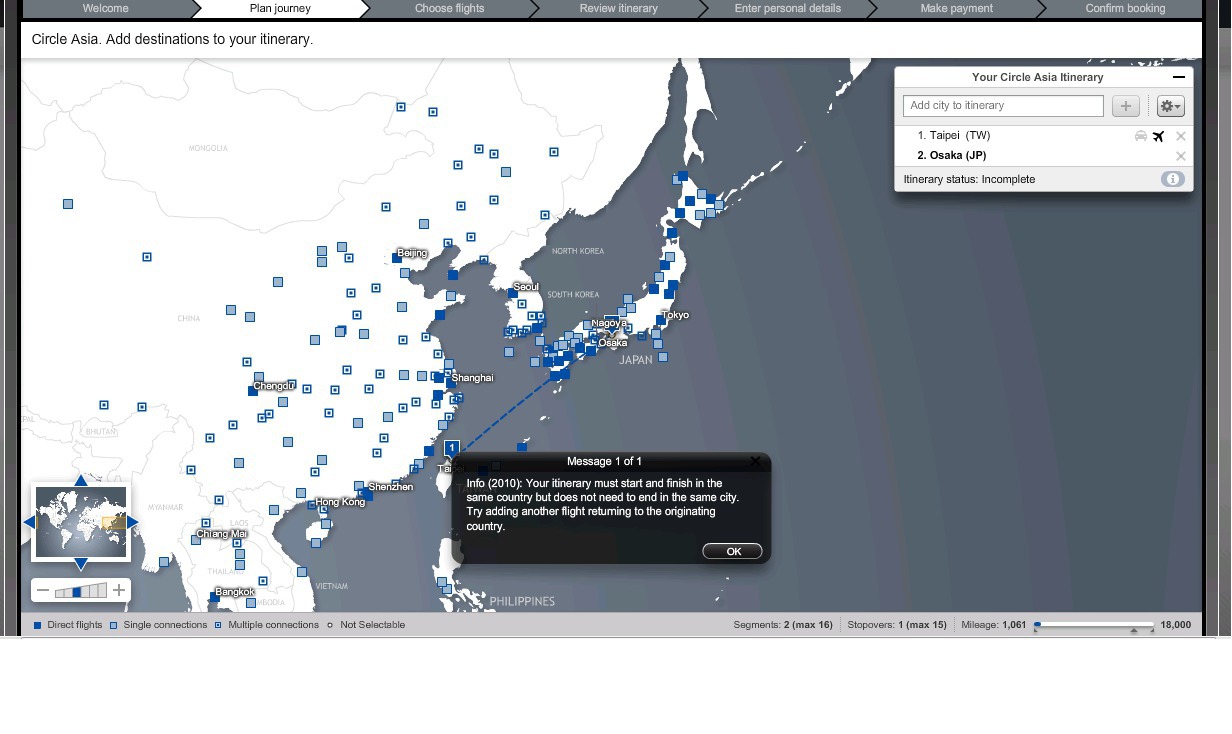Click the add city plus button
1232x734 pixels.
[1125, 106]
